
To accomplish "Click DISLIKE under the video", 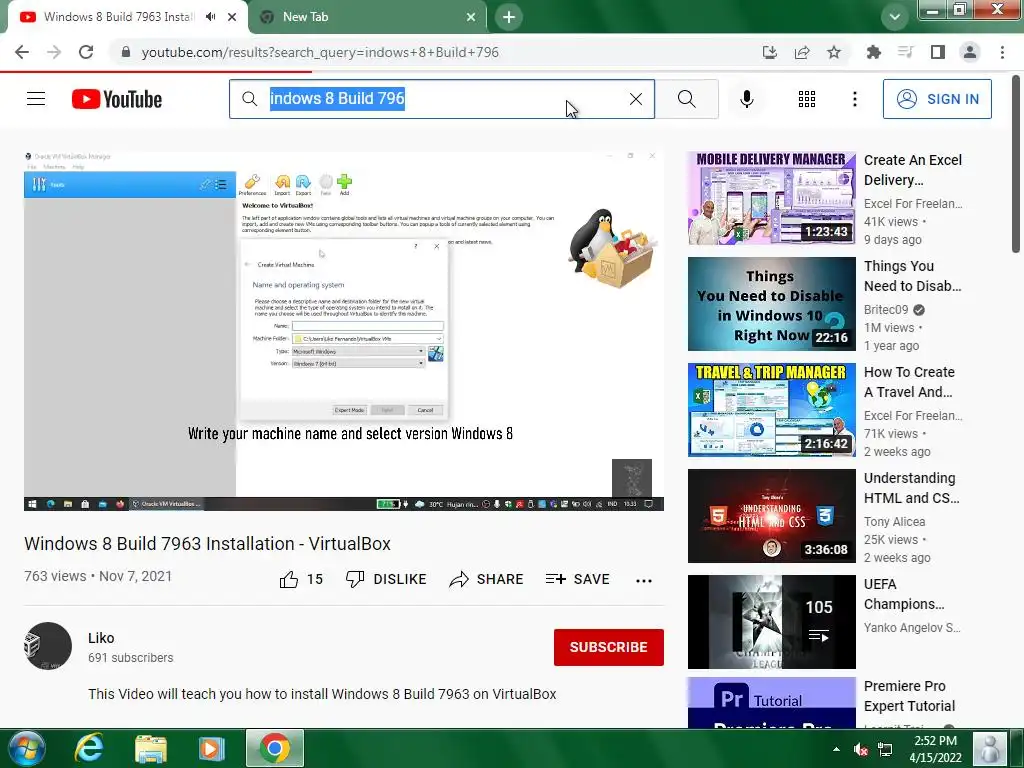I will point(386,579).
